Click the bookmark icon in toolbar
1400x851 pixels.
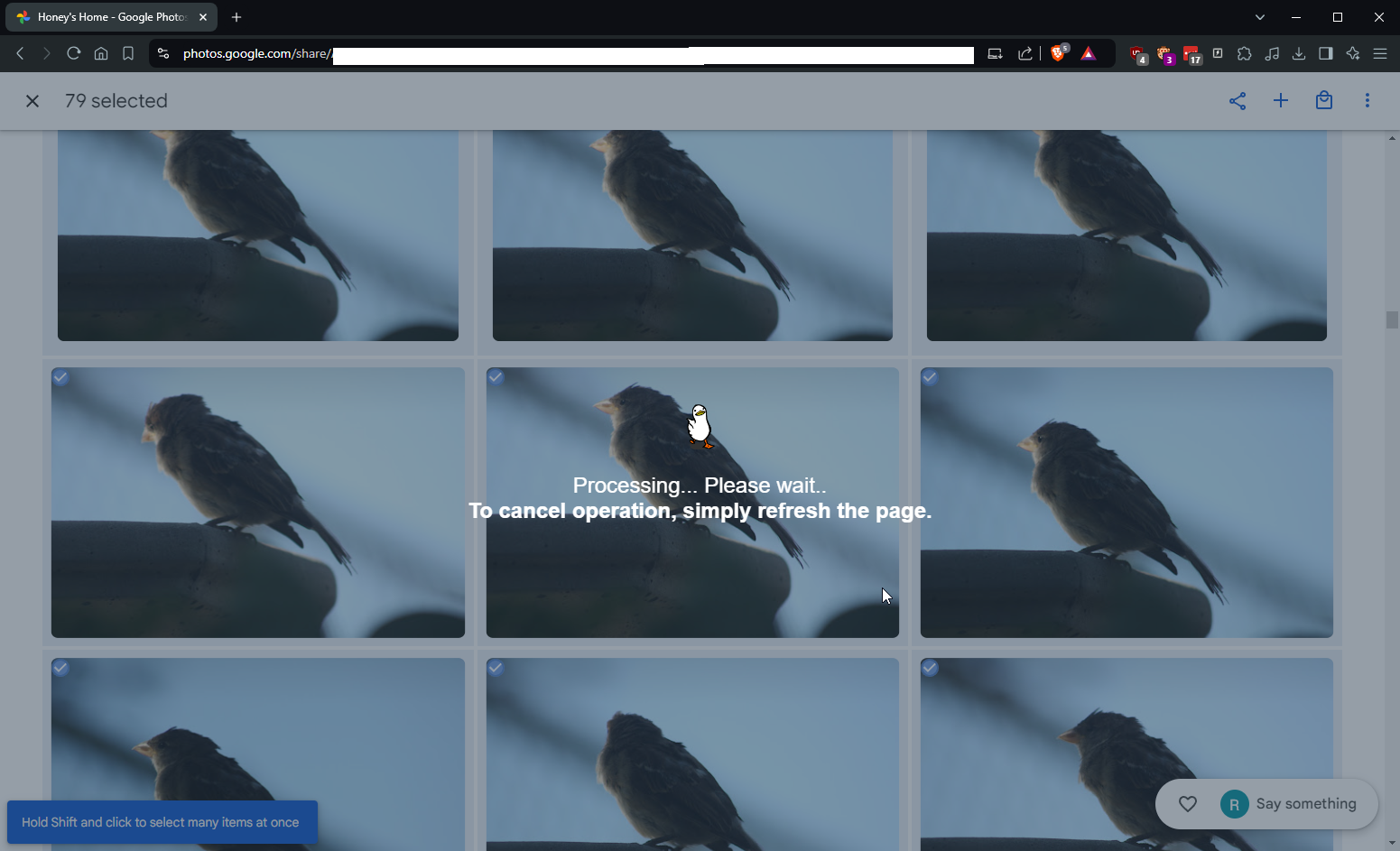pyautogui.click(x=128, y=53)
